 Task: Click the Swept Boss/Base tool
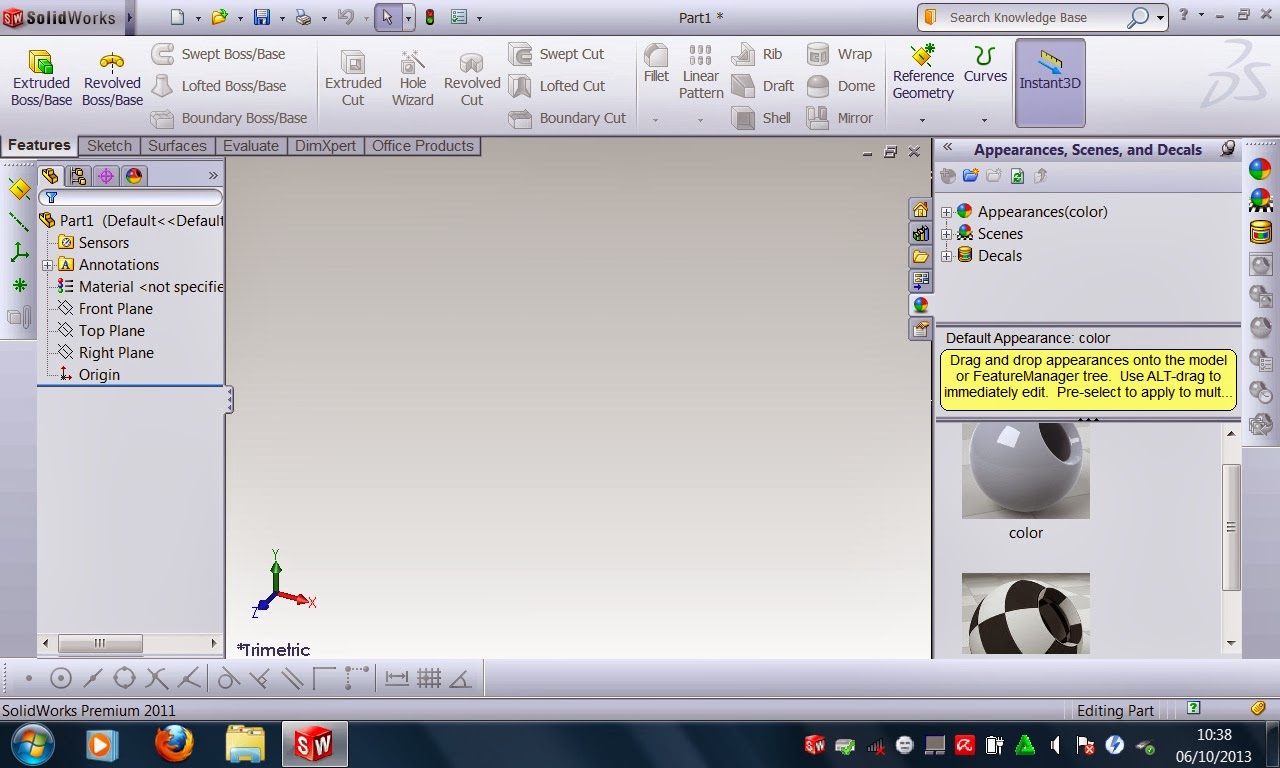218,54
